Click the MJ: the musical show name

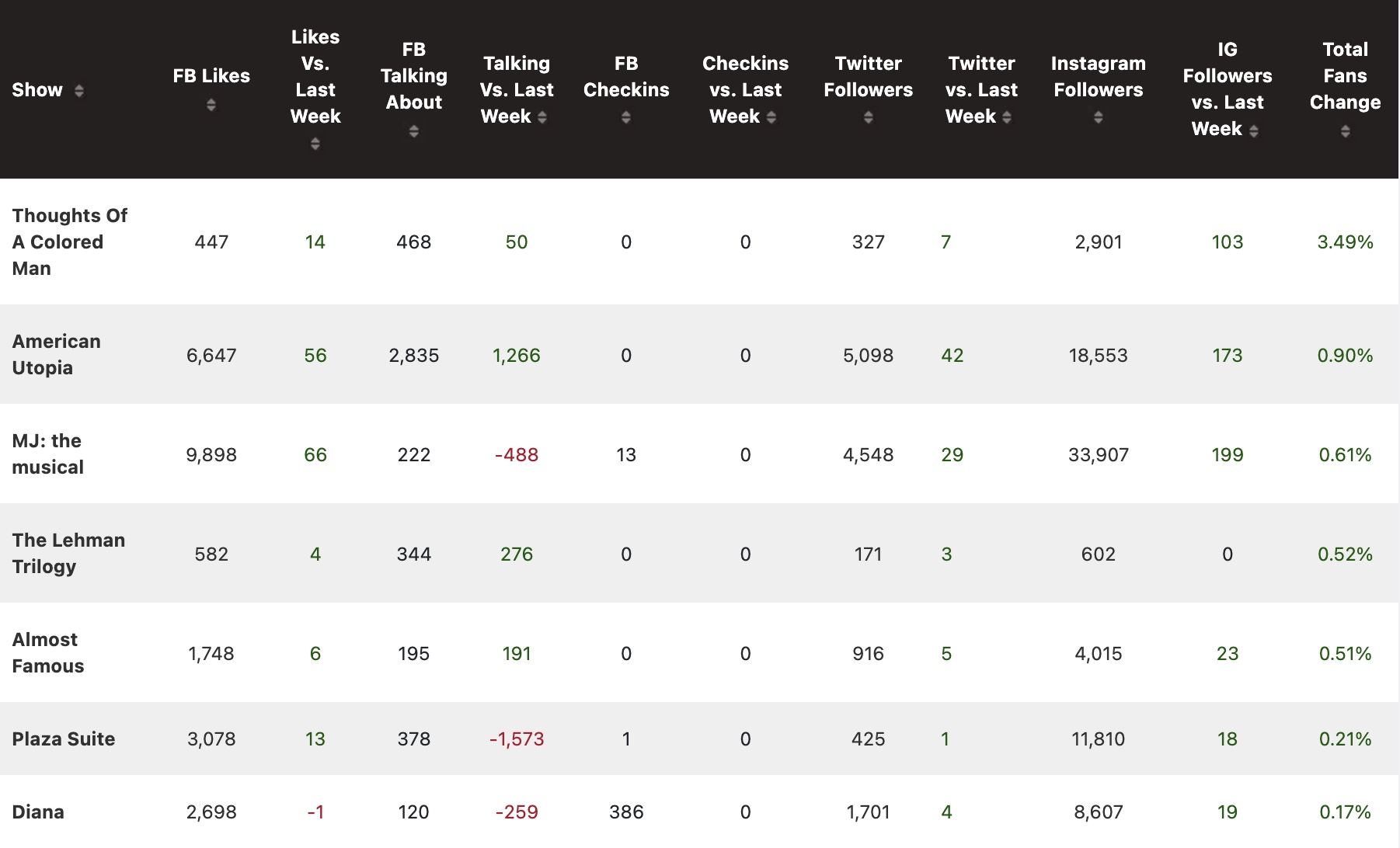point(47,454)
